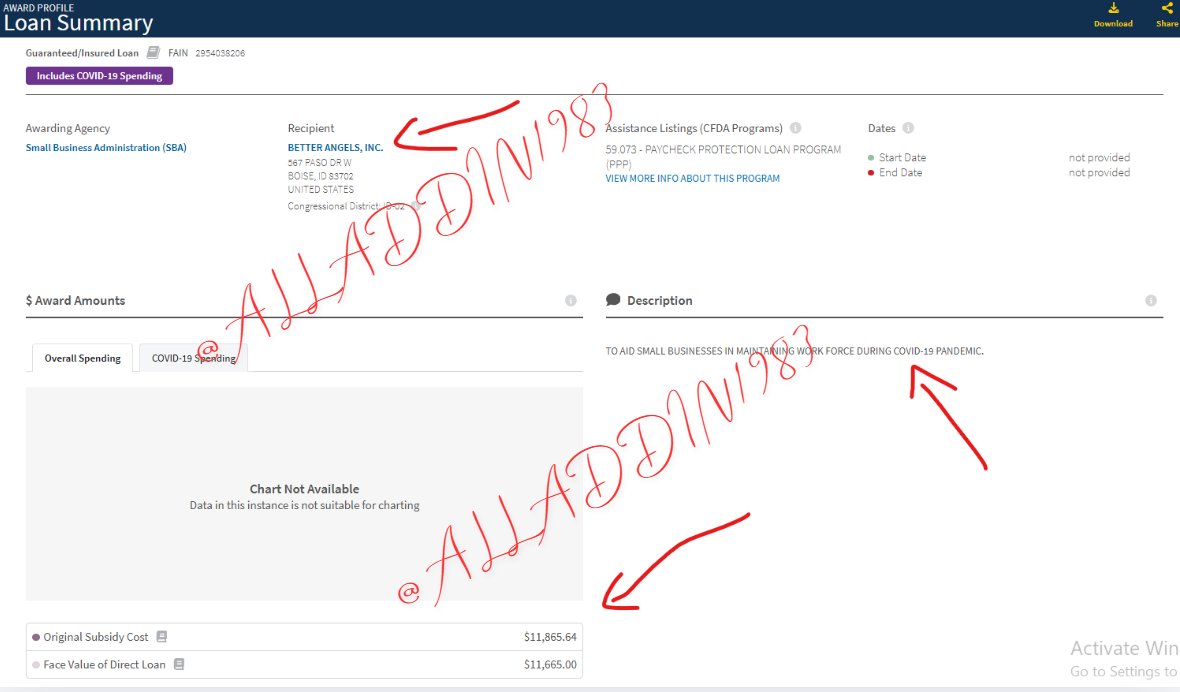Image resolution: width=1180 pixels, height=692 pixels.
Task: Click the Face Value of Direct Loan label
Action: [104, 664]
